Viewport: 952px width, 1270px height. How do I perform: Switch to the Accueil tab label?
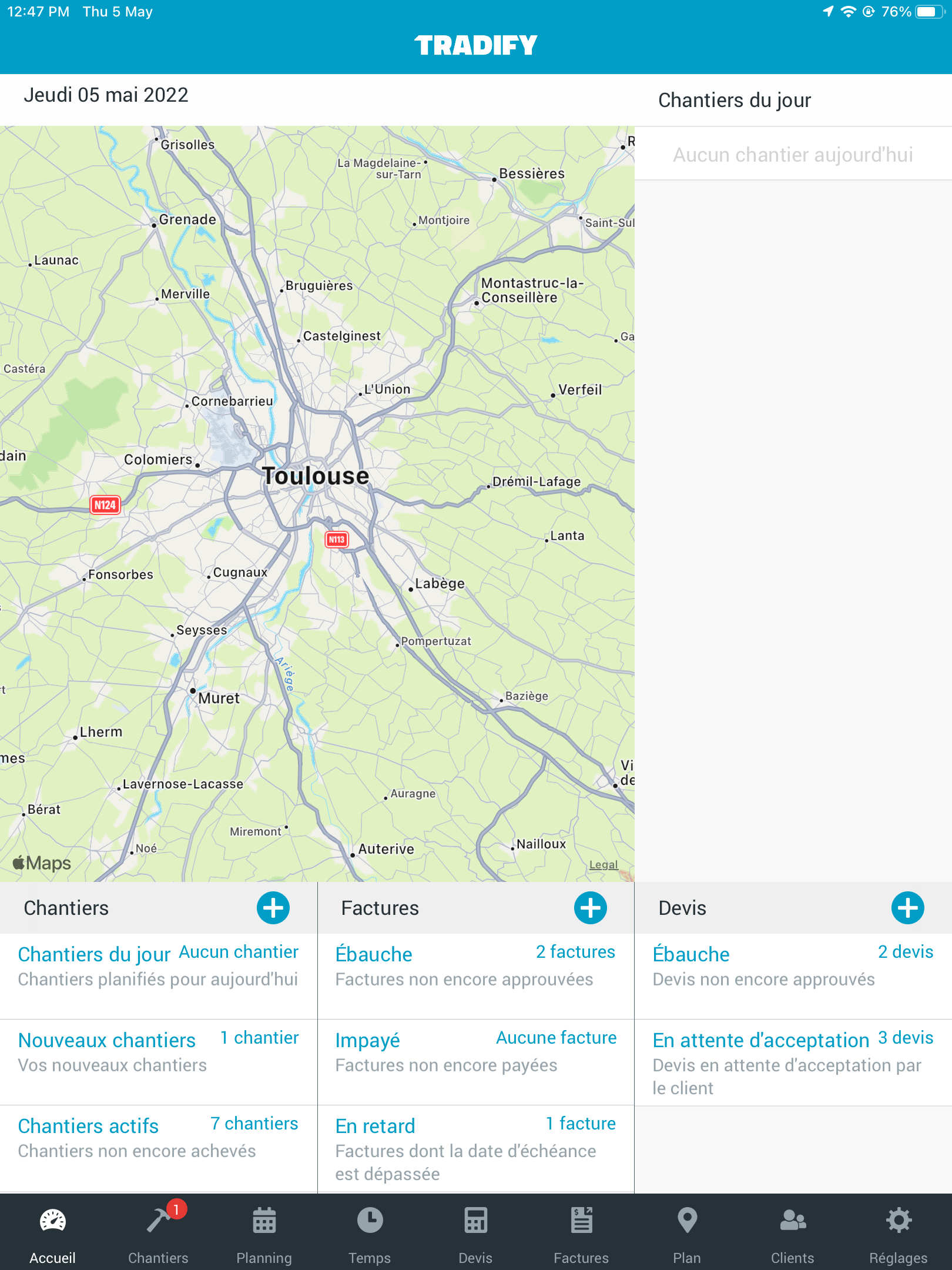click(x=53, y=1258)
